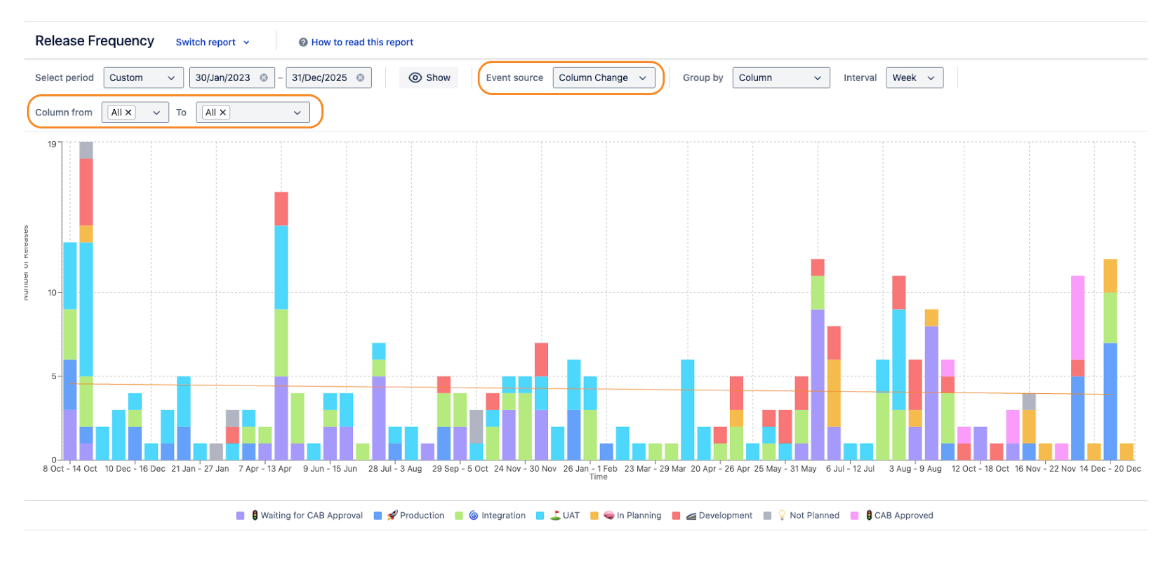Click the x-axis label 28 Jul - 3 Aug
1159x561 pixels.
point(395,468)
